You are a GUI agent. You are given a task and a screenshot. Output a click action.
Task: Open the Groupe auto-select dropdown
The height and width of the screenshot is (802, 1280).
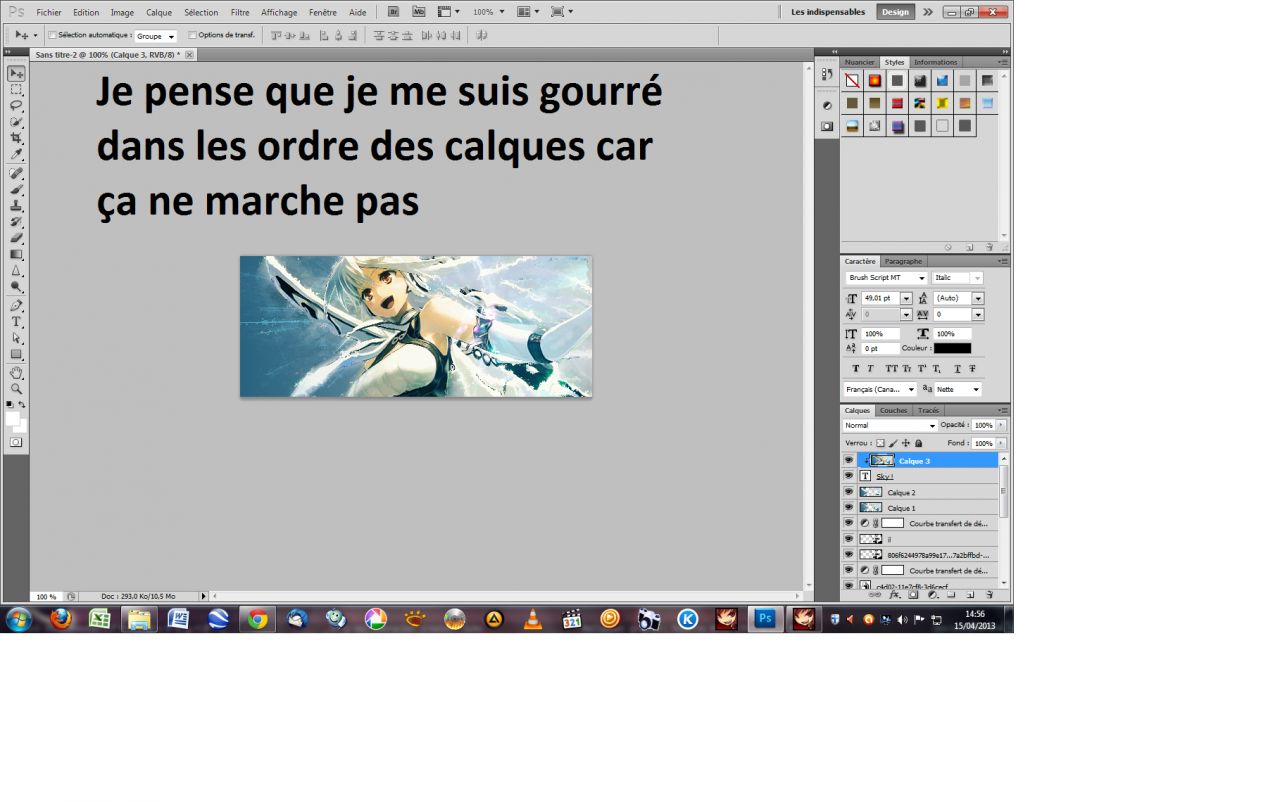tap(156, 36)
